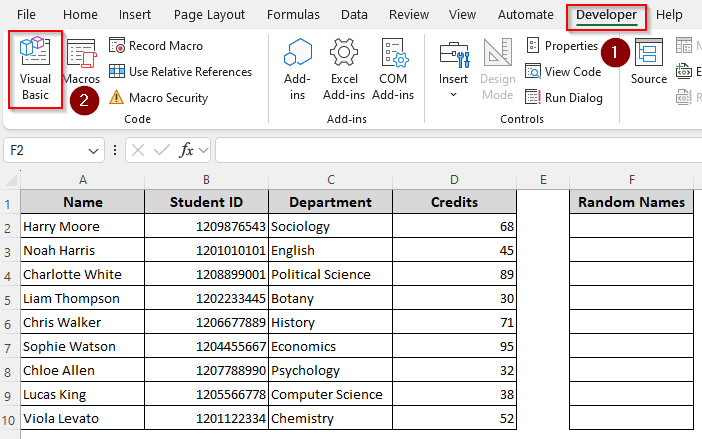Open the Page Layout tab
The height and width of the screenshot is (439, 702).
click(209, 15)
